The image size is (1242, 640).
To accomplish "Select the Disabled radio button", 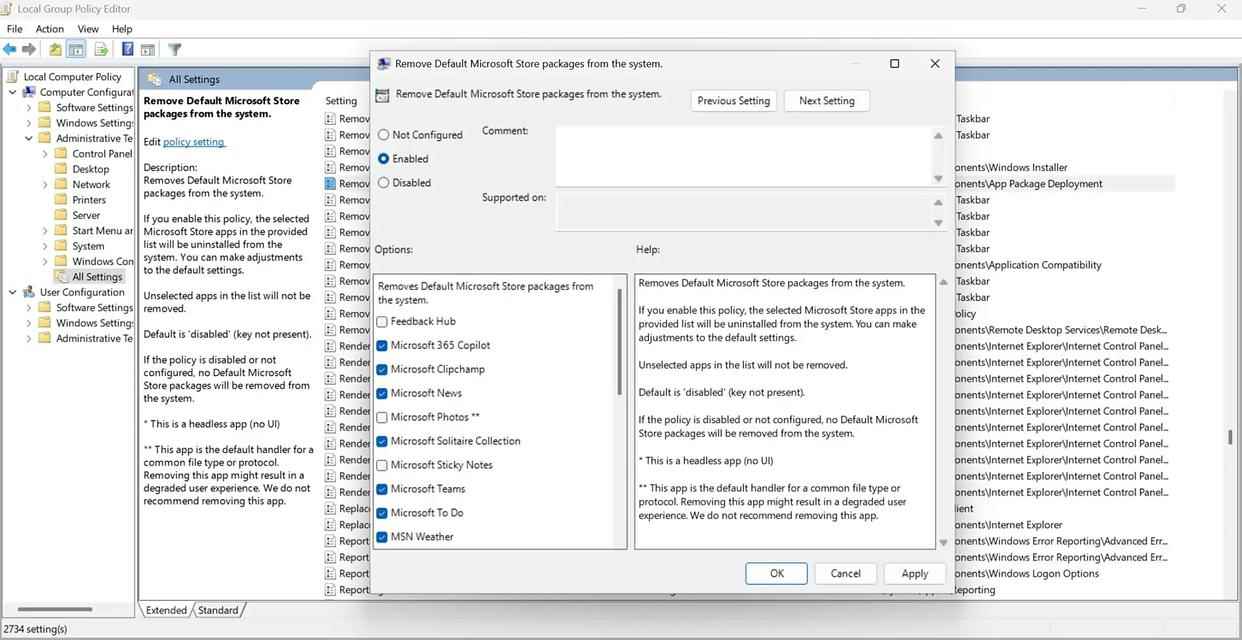I will pos(383,182).
